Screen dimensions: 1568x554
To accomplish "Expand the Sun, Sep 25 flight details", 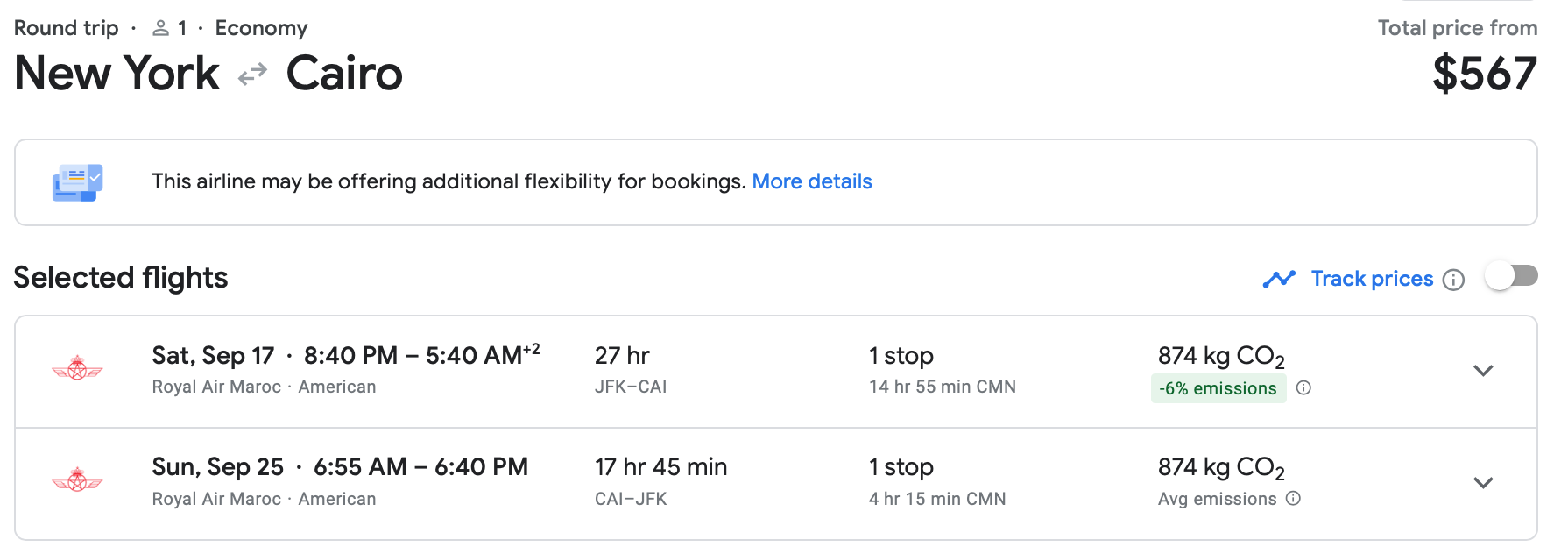I will (x=1482, y=482).
